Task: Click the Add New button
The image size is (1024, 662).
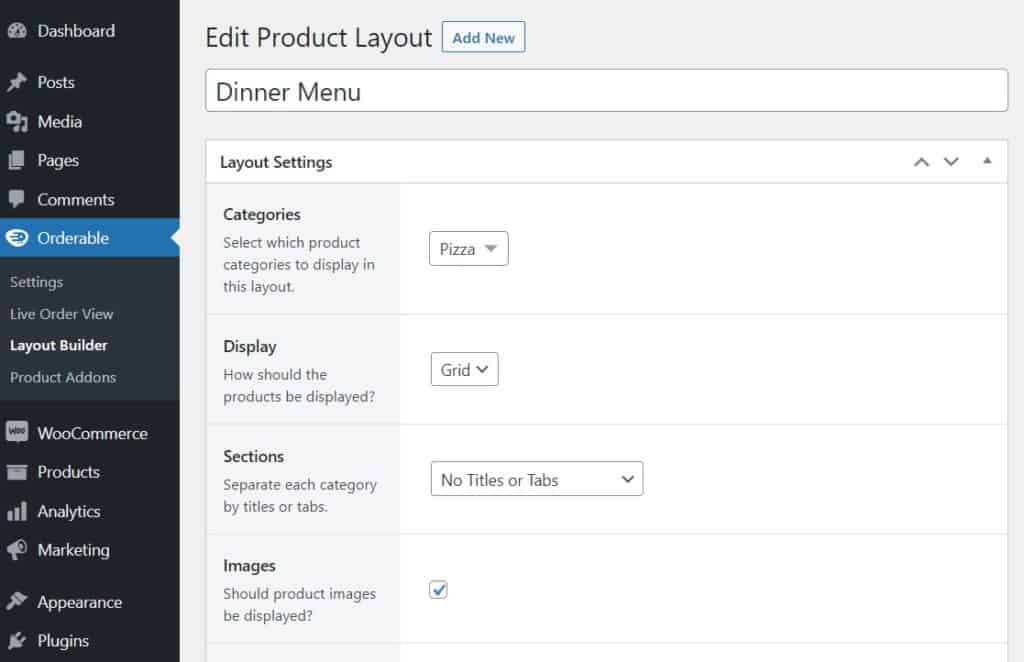Action: pos(483,37)
